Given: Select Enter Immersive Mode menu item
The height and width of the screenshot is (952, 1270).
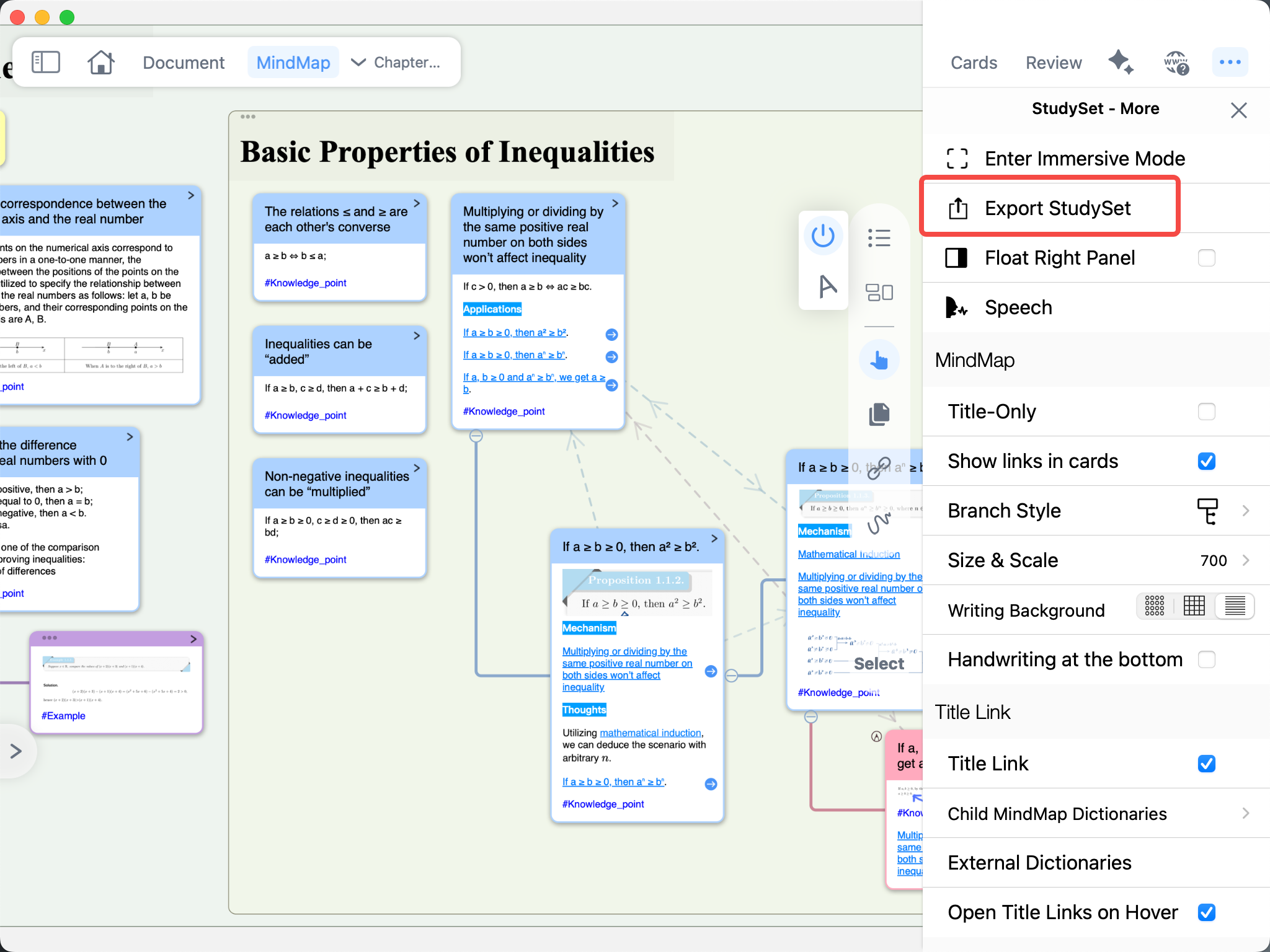Looking at the screenshot, I should point(1096,159).
